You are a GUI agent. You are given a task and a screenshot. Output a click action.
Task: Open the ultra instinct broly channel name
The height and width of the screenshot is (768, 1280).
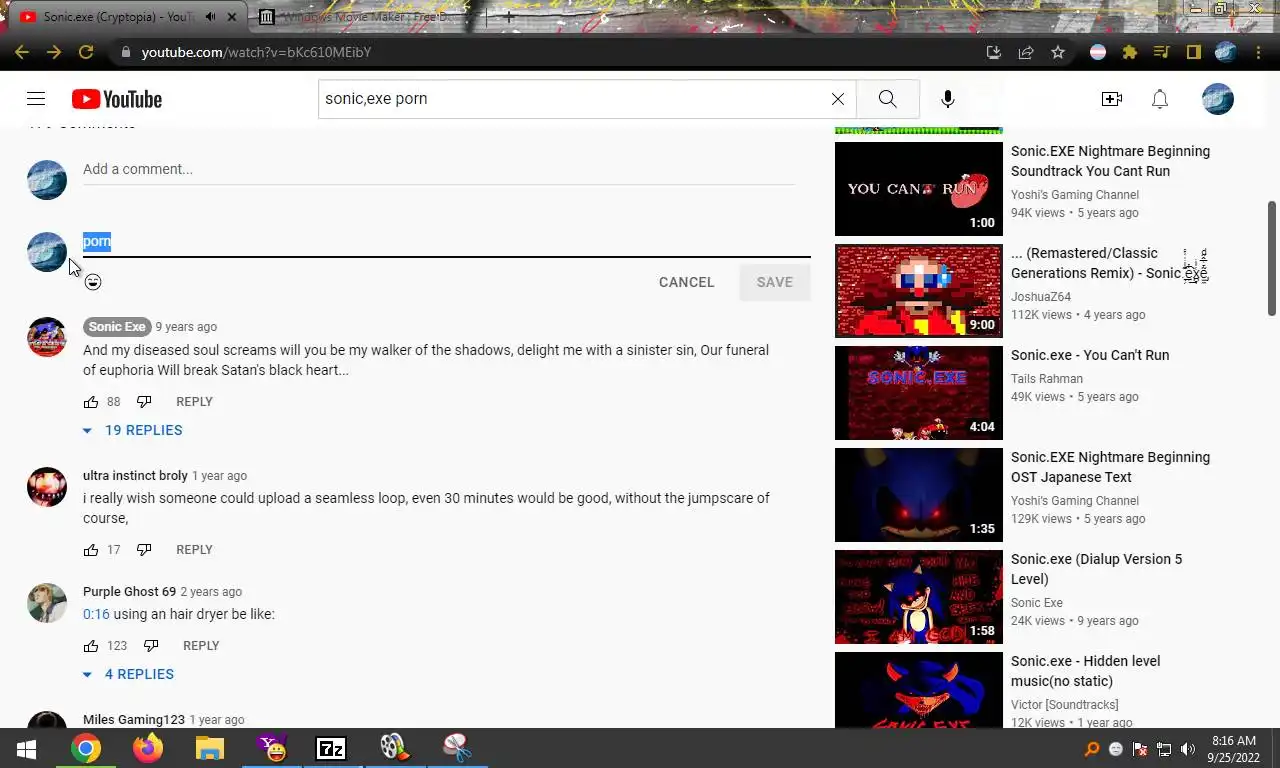135,476
